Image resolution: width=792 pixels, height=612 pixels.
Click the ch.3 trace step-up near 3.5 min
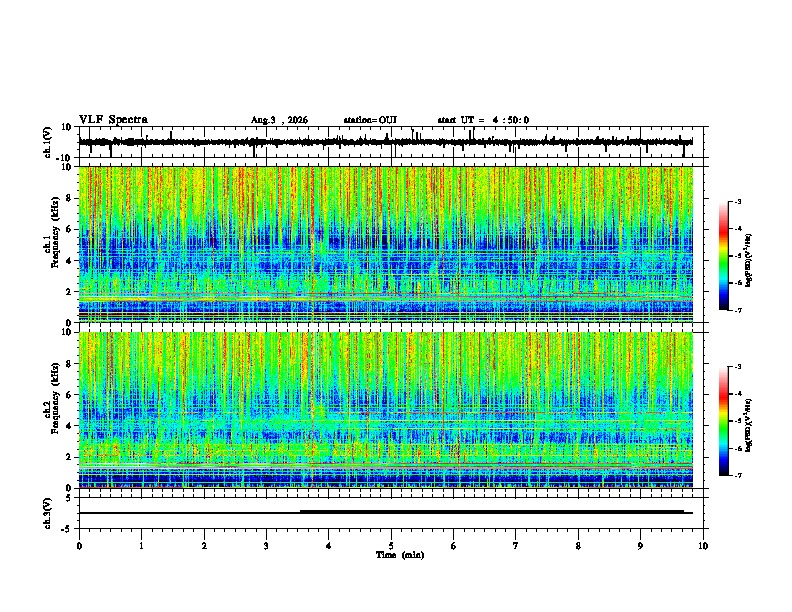coord(300,512)
